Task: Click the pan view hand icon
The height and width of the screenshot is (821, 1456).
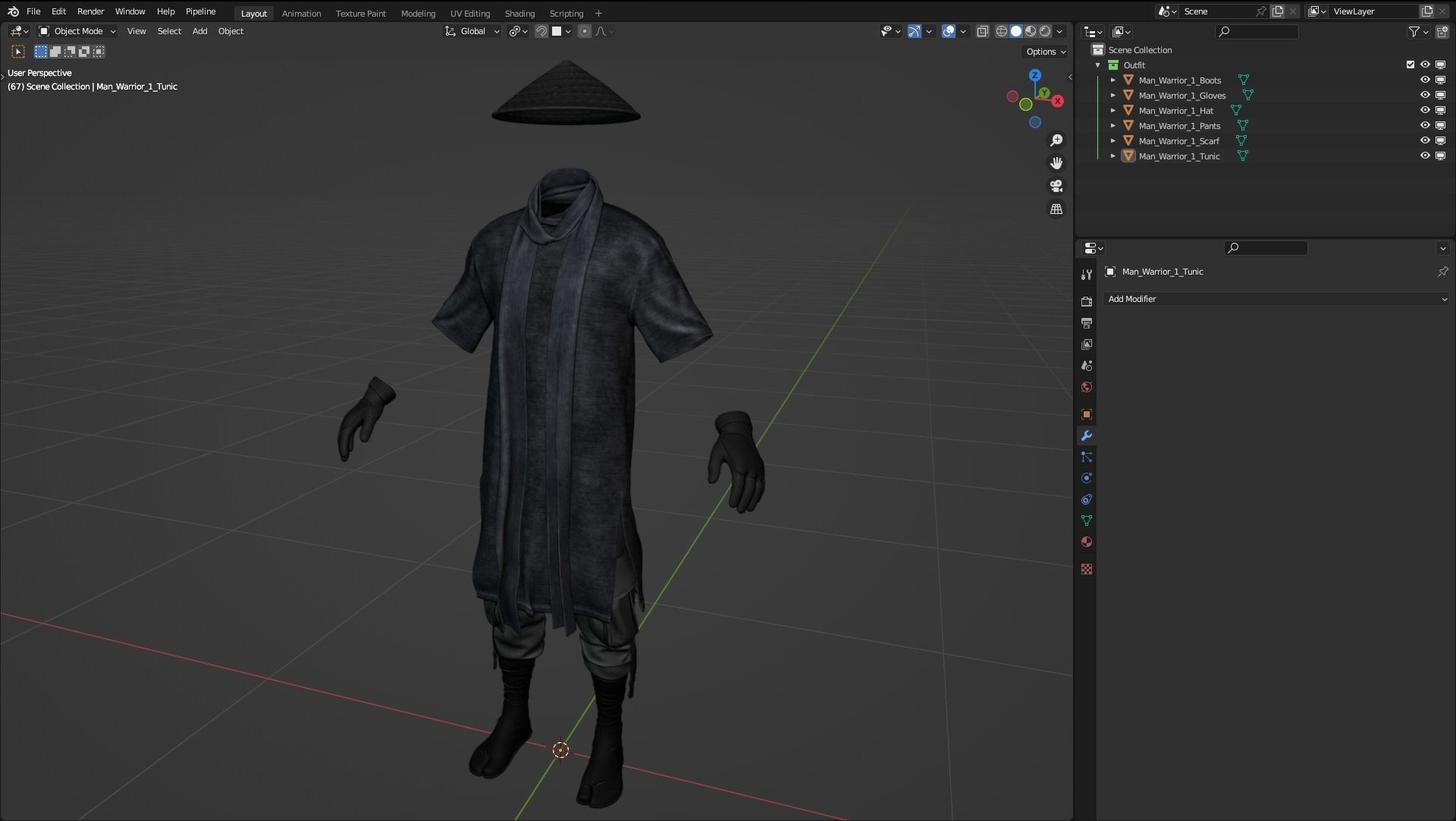Action: pyautogui.click(x=1056, y=163)
